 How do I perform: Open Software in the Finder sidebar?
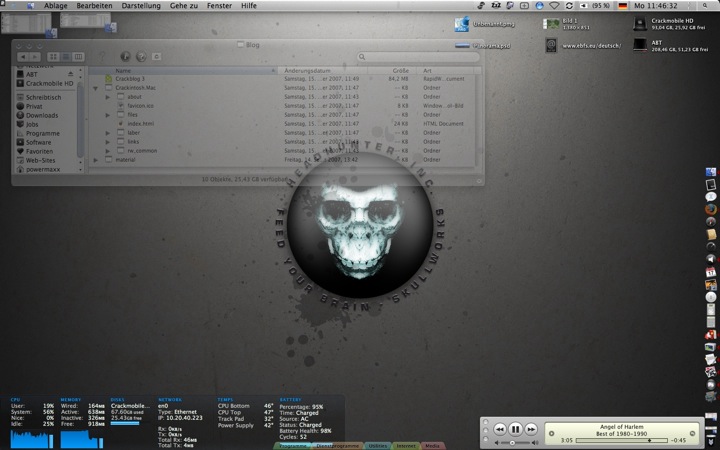coord(34,142)
